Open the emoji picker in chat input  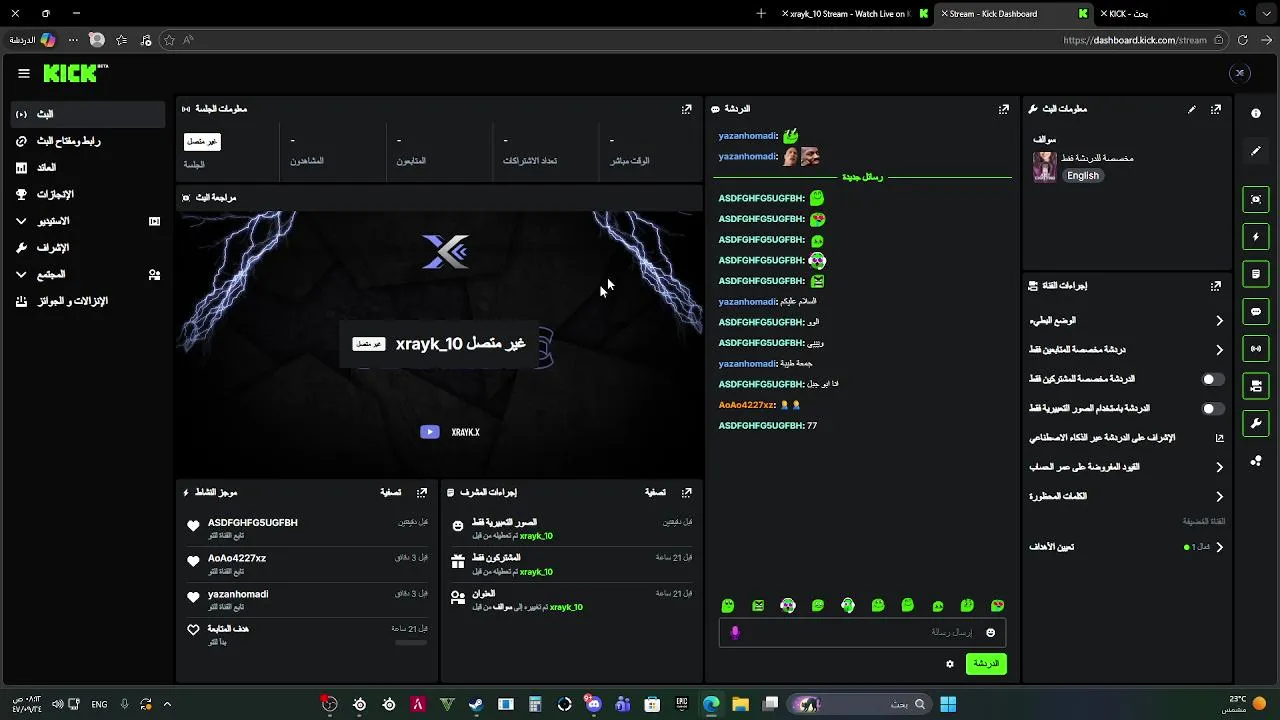pyautogui.click(x=991, y=633)
